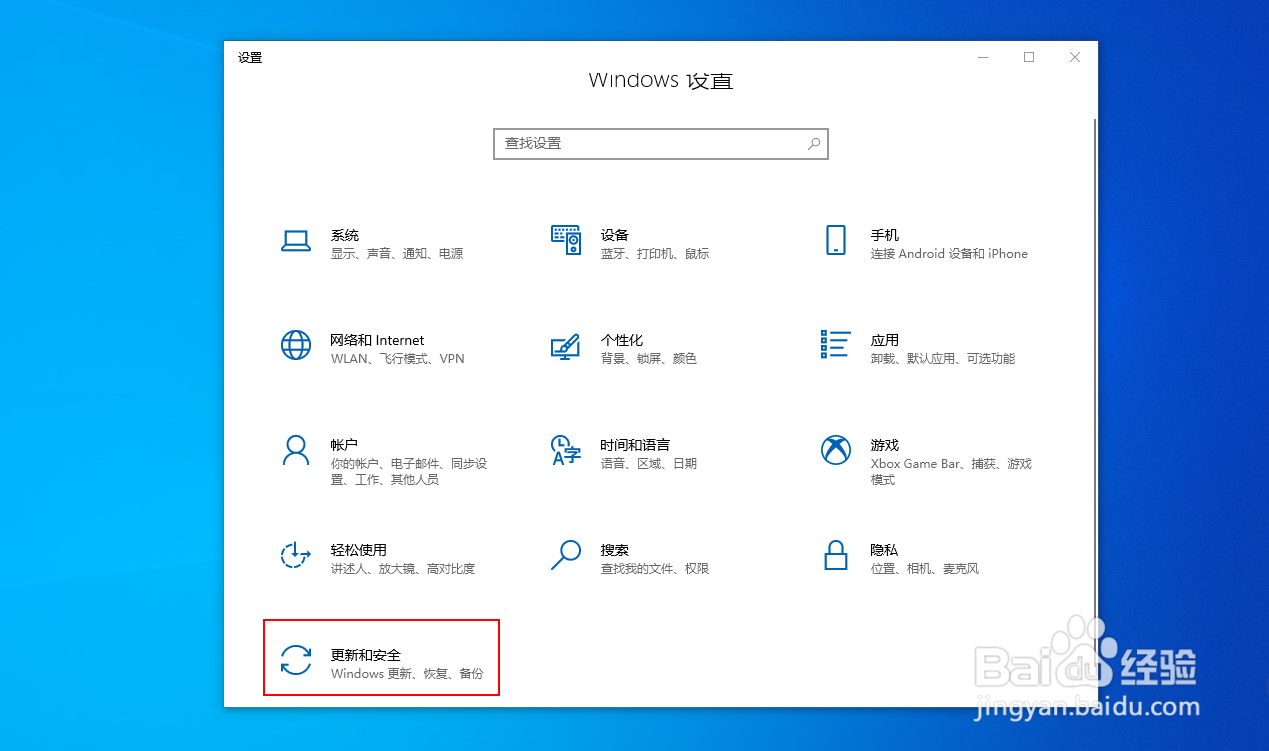
Task: Open the Phone icon
Action: [835, 240]
